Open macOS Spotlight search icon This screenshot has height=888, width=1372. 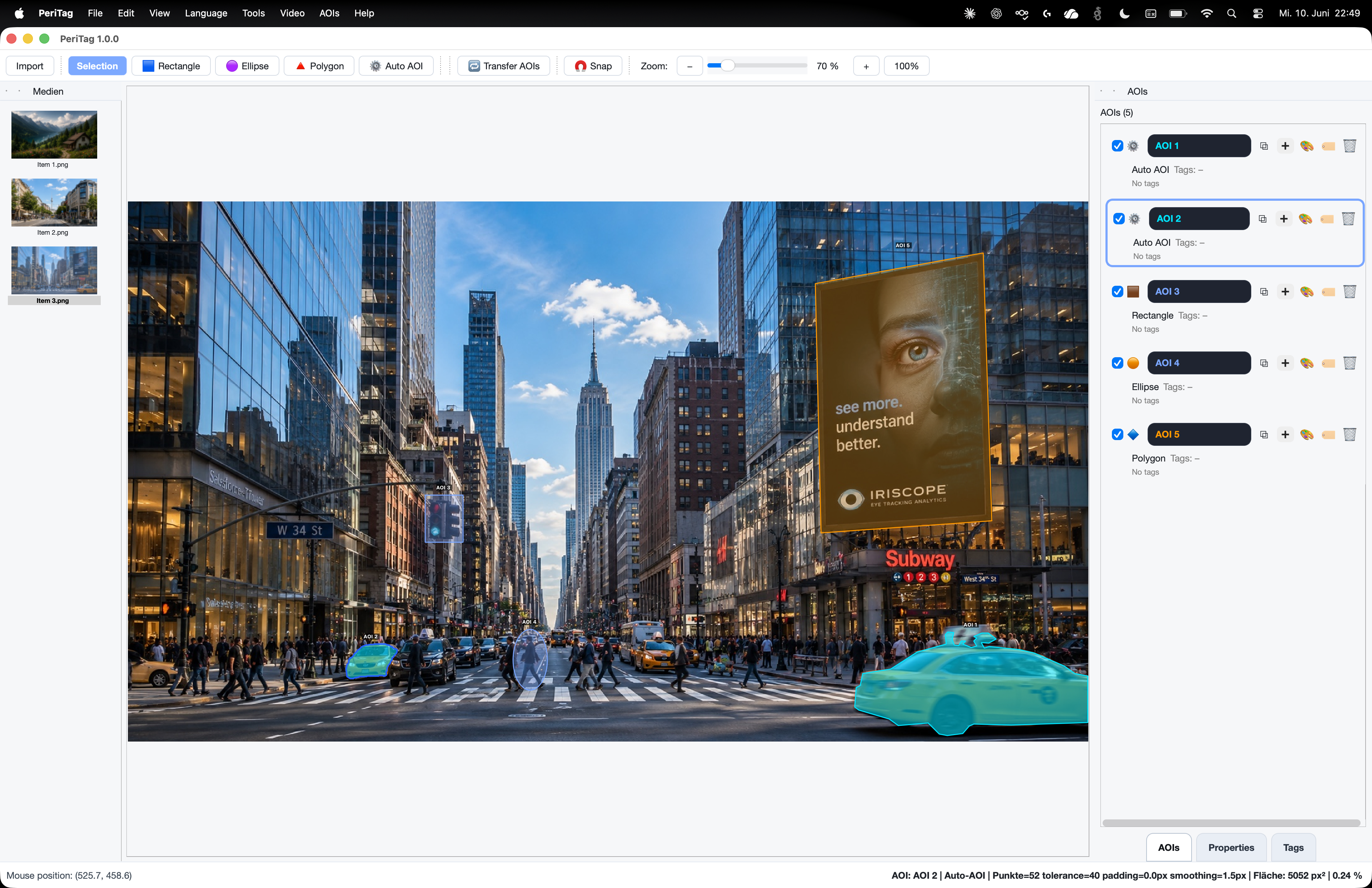(x=1231, y=13)
